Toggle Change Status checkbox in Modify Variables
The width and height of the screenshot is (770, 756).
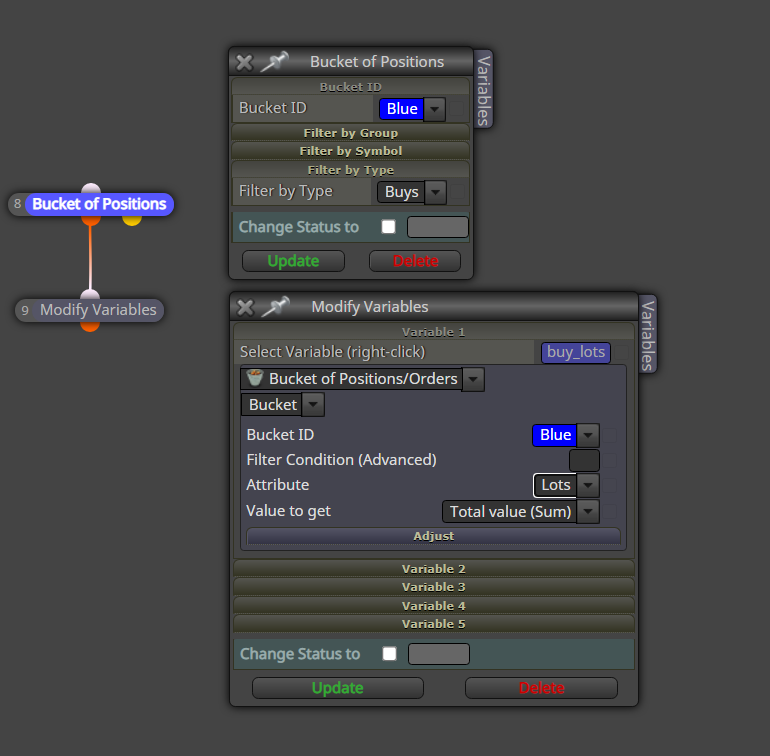tap(389, 653)
